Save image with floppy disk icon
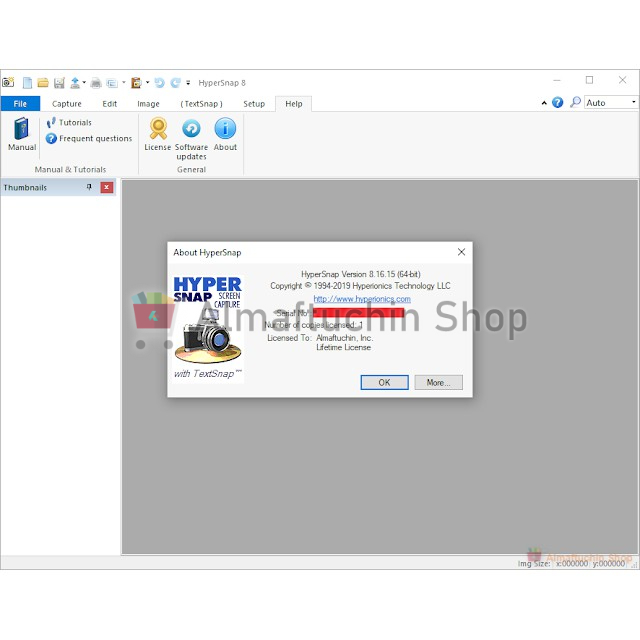Image resolution: width=640 pixels, height=640 pixels. coord(59,83)
